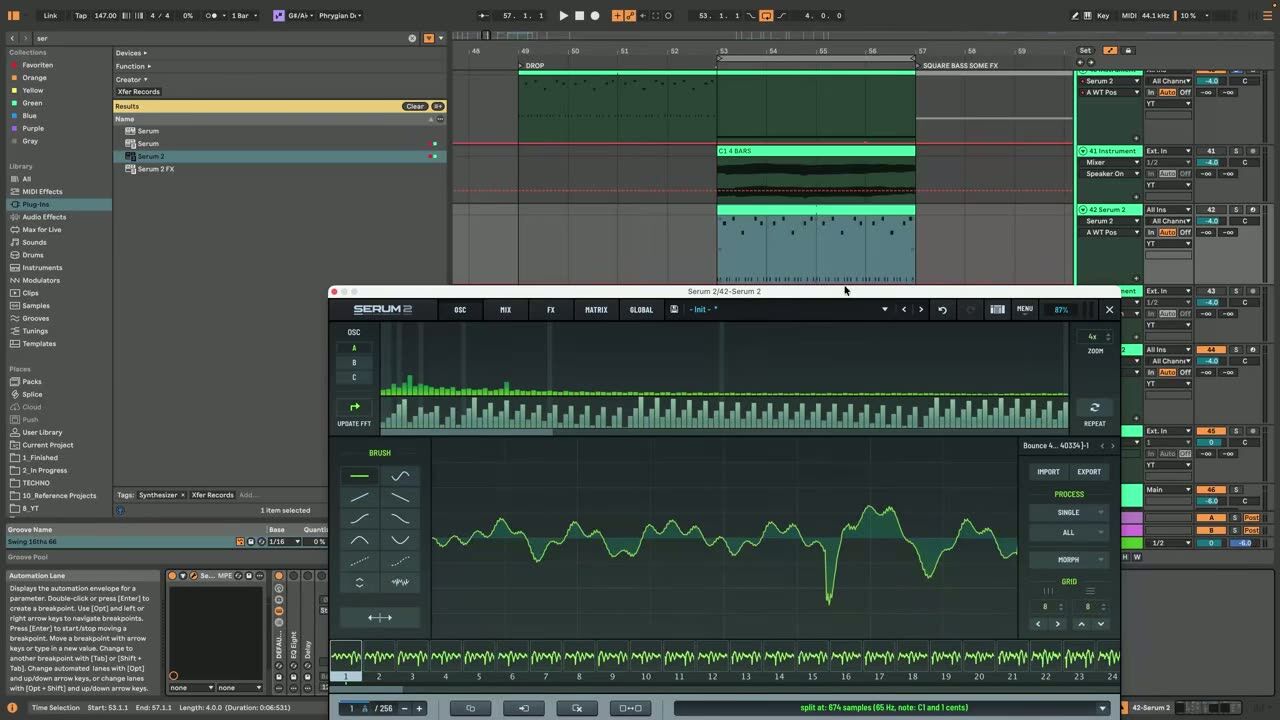Switch to Serum's MIX tab
The height and width of the screenshot is (720, 1280).
tap(505, 310)
